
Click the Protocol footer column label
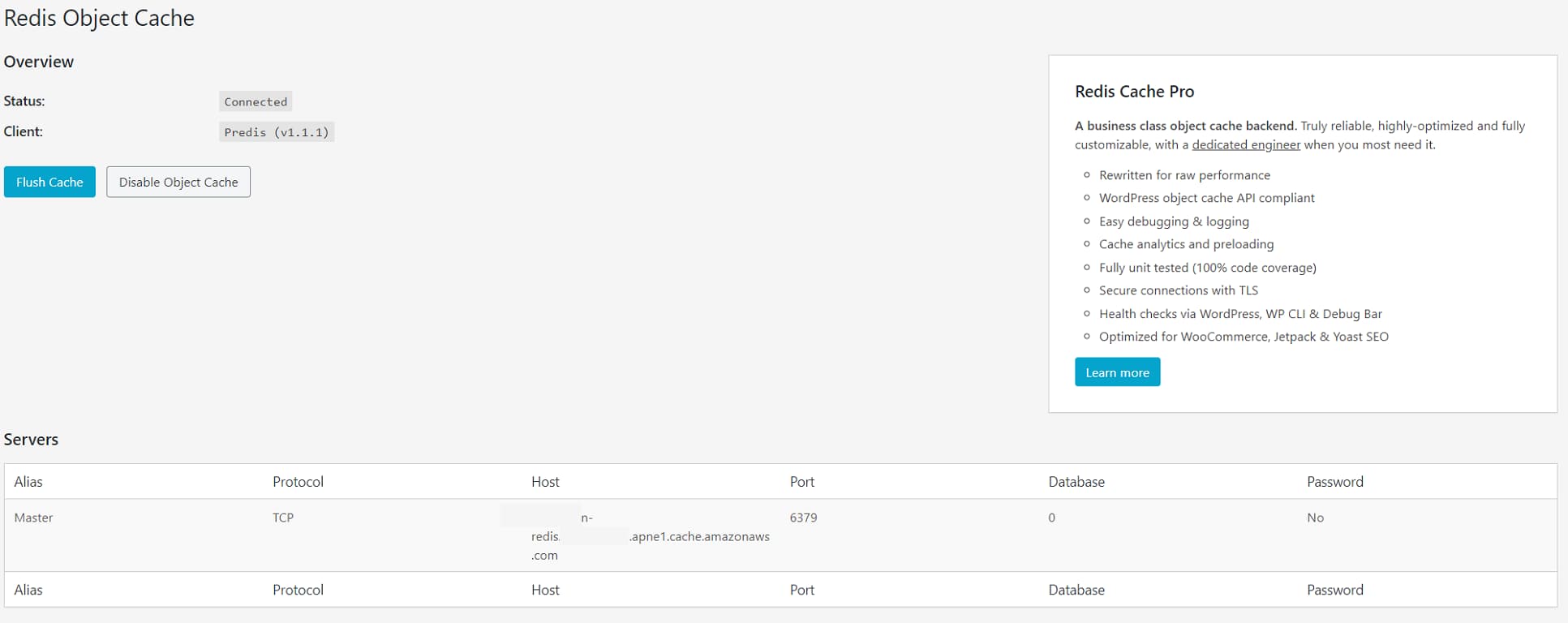[298, 590]
